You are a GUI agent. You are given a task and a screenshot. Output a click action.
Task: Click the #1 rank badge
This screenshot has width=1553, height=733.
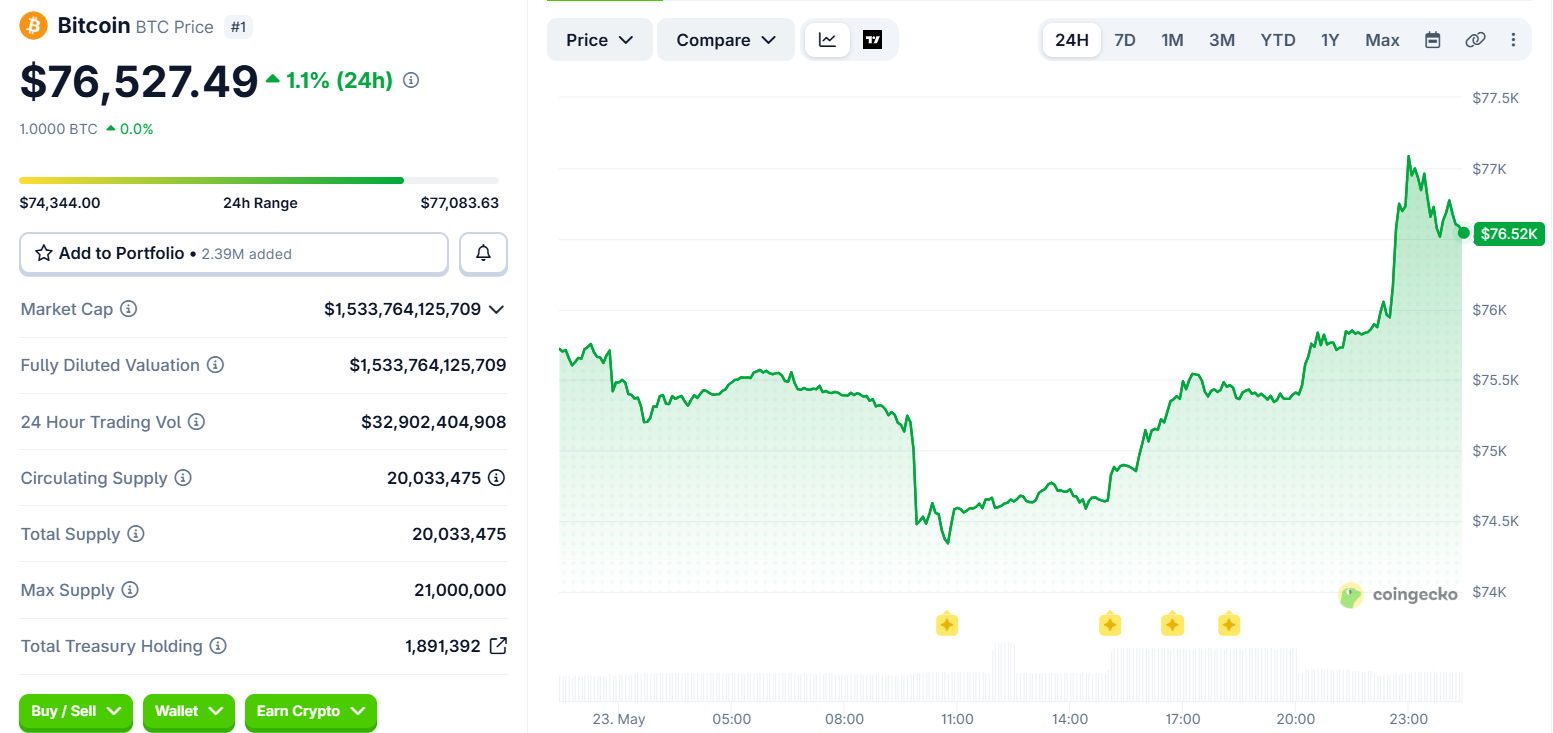pos(239,27)
